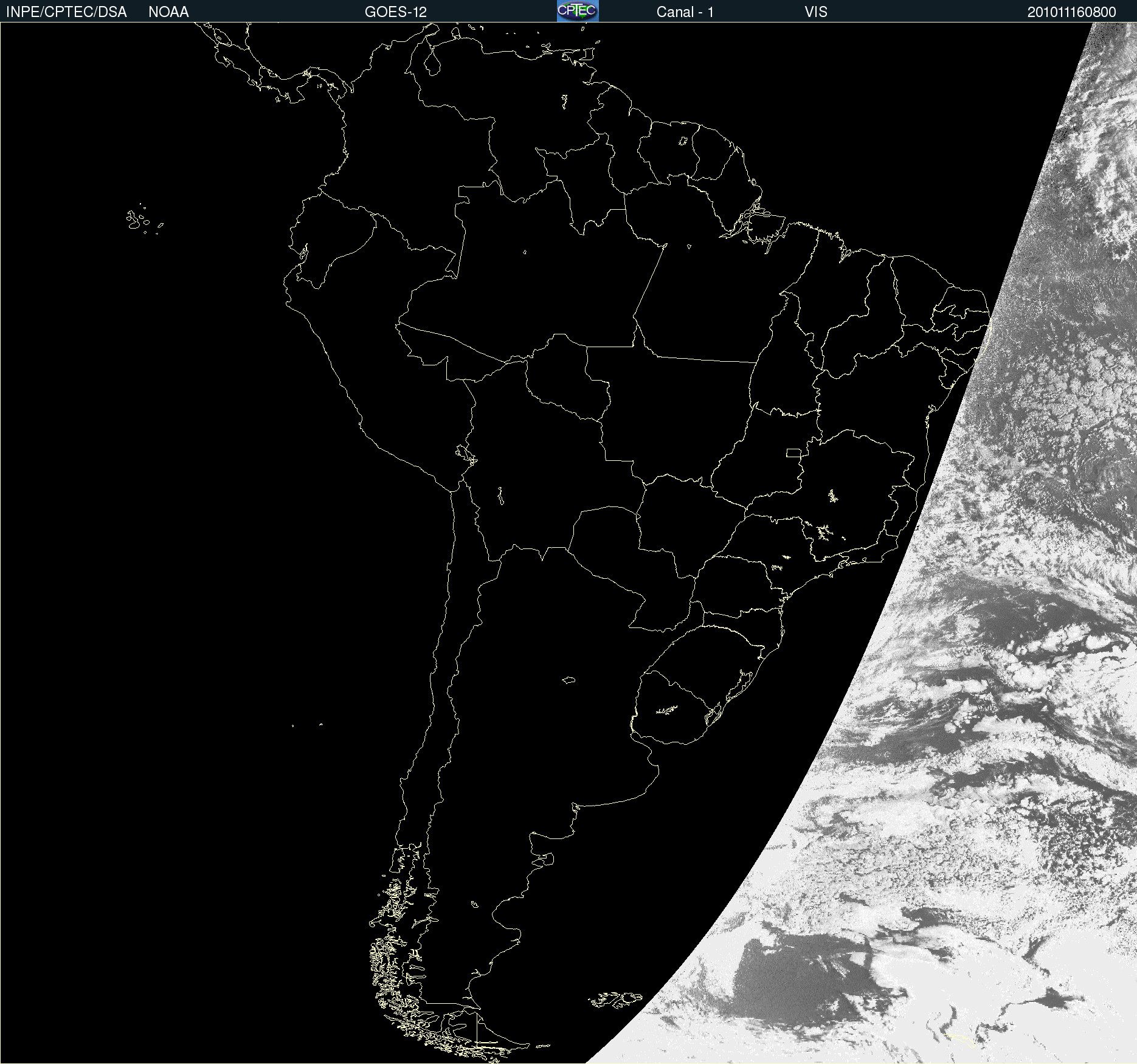Select Lake Maracaibo in Venezuela
The image size is (1137, 1064).
[432, 61]
